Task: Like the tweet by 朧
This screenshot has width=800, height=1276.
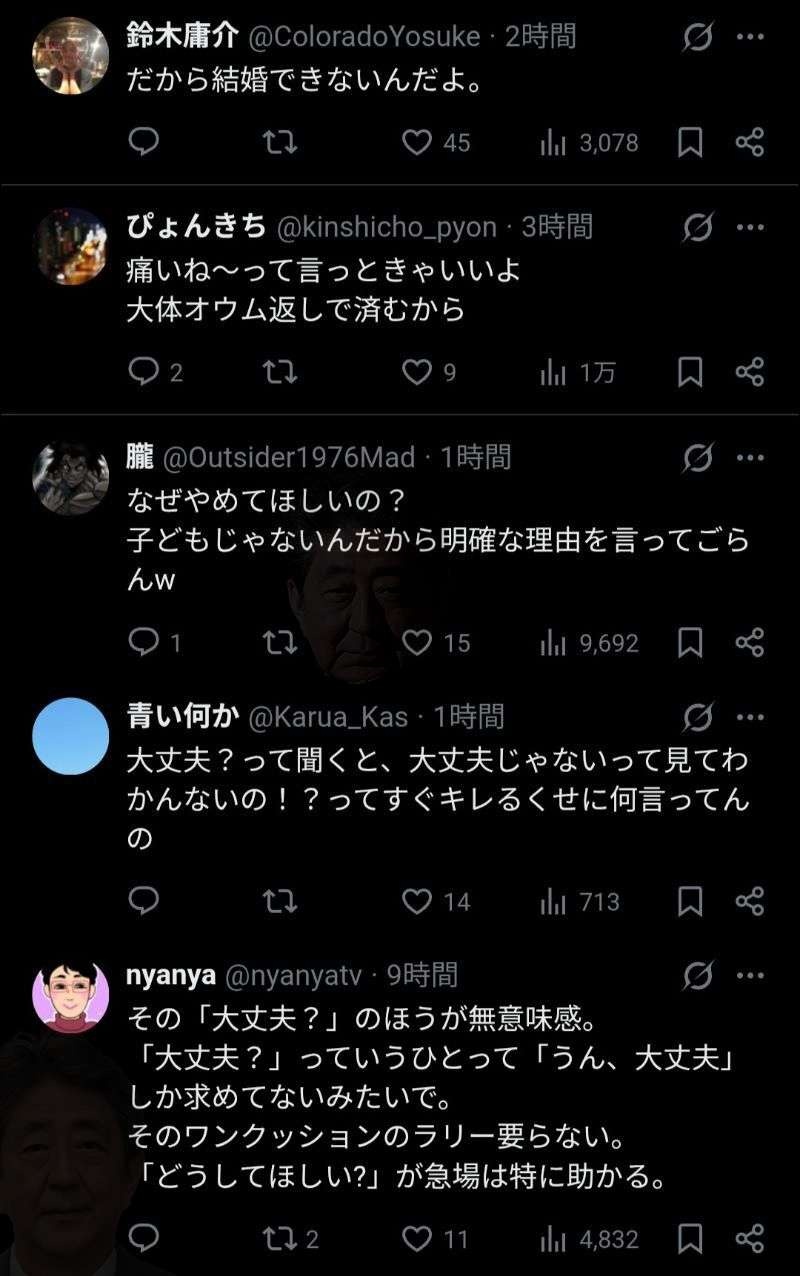Action: (416, 642)
